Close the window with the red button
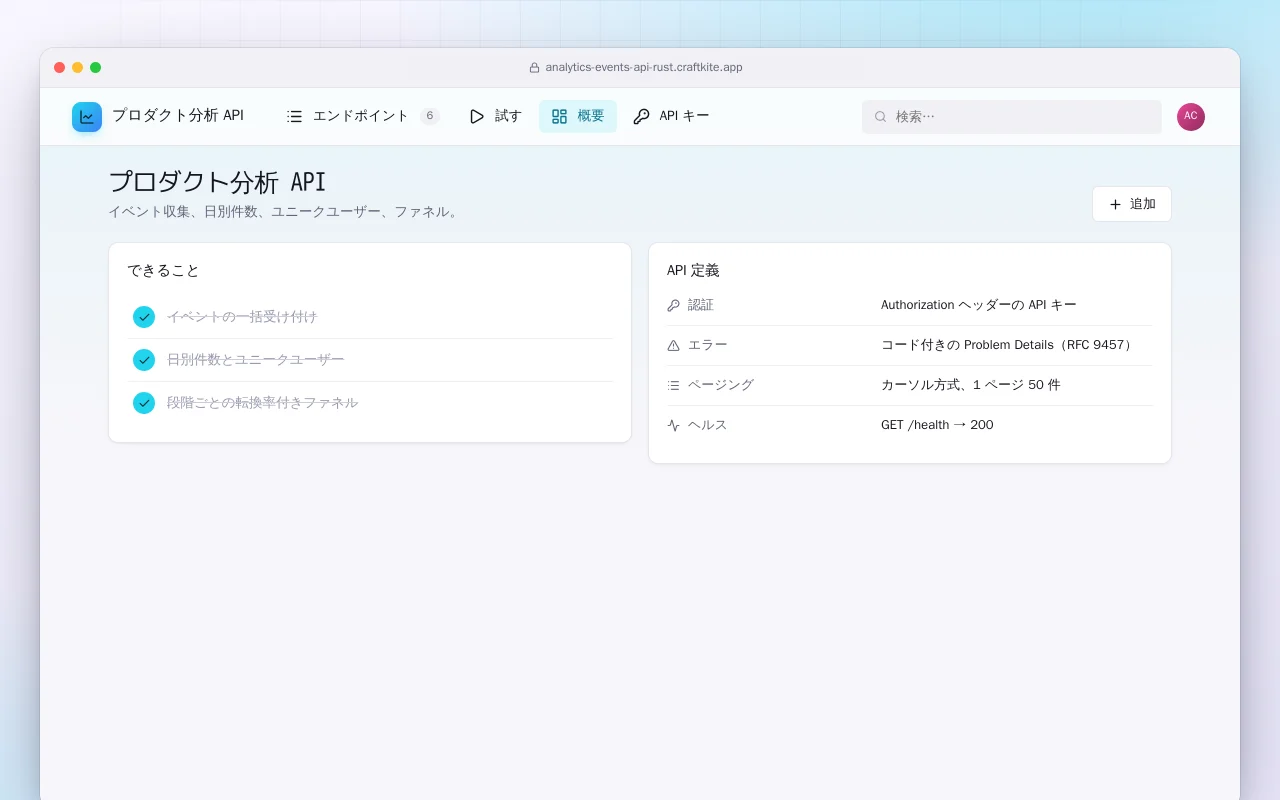Screen dimensions: 1280x800 [x=60, y=68]
